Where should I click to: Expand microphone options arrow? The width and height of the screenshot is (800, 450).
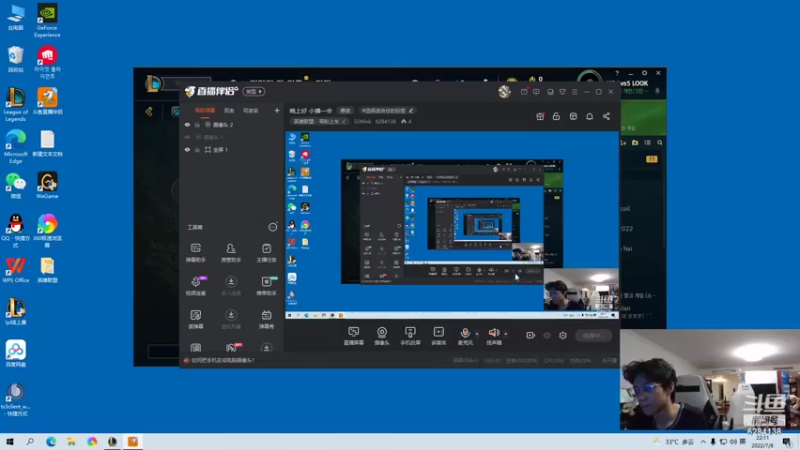[478, 334]
